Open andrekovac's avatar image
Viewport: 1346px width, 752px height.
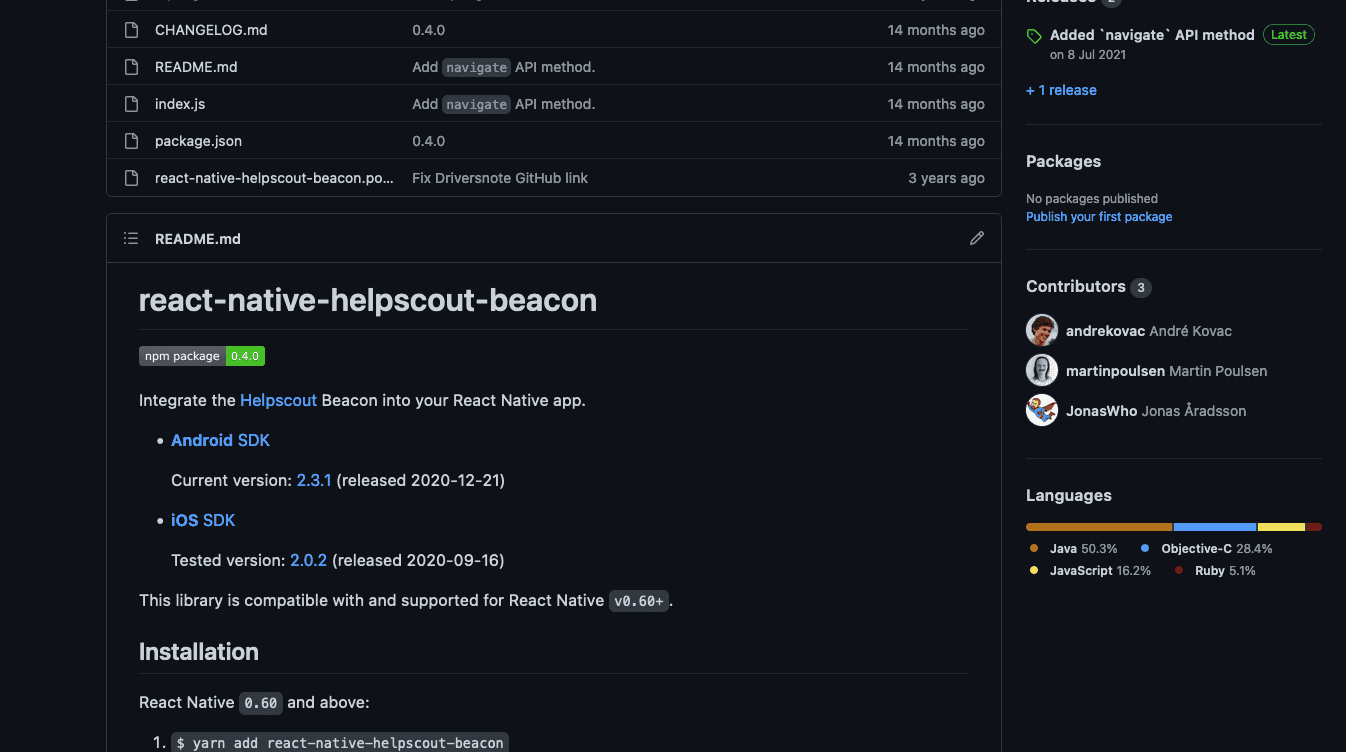[x=1042, y=330]
